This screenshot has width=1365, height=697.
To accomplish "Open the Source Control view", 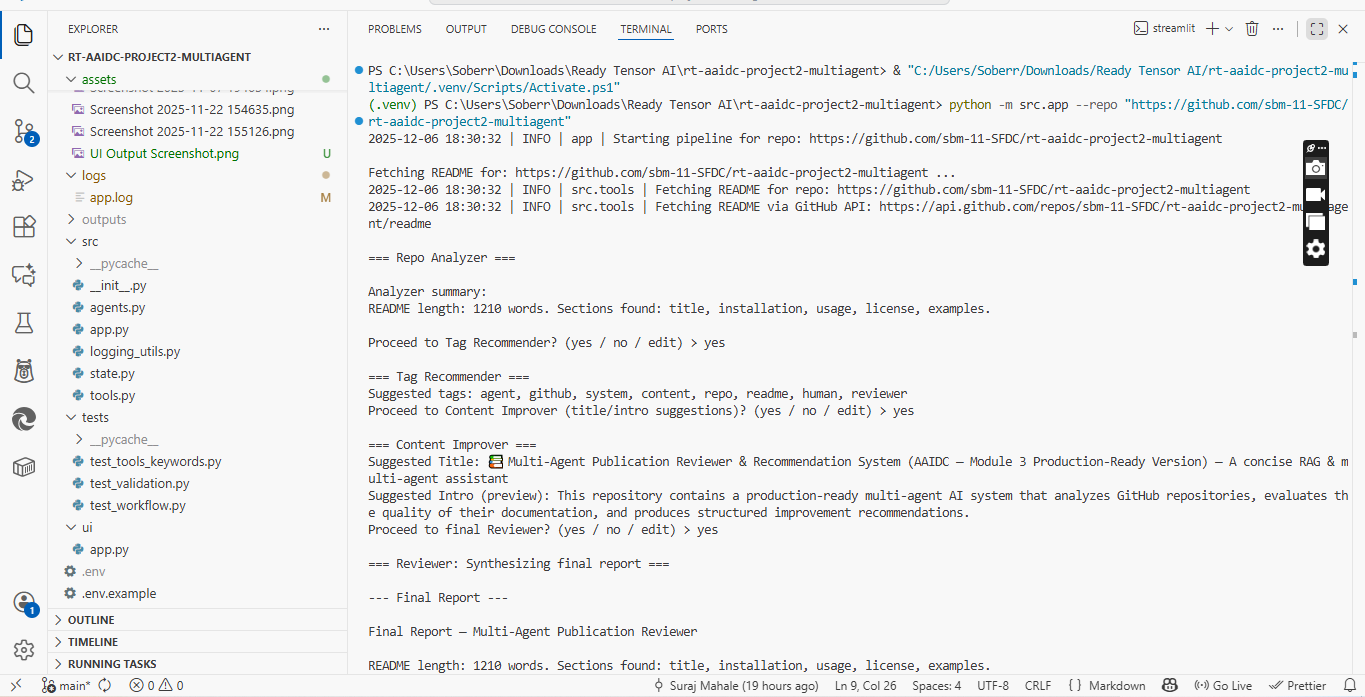I will click(24, 131).
